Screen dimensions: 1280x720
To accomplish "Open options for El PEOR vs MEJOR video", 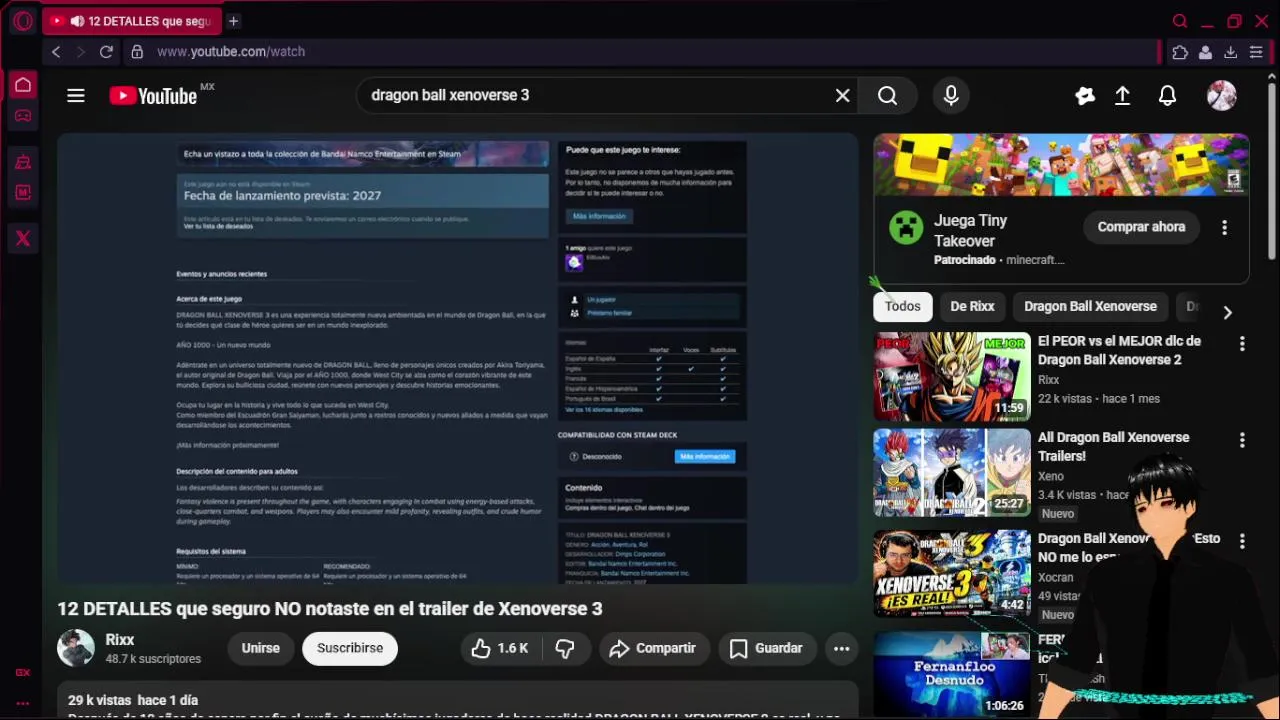I will coord(1242,343).
